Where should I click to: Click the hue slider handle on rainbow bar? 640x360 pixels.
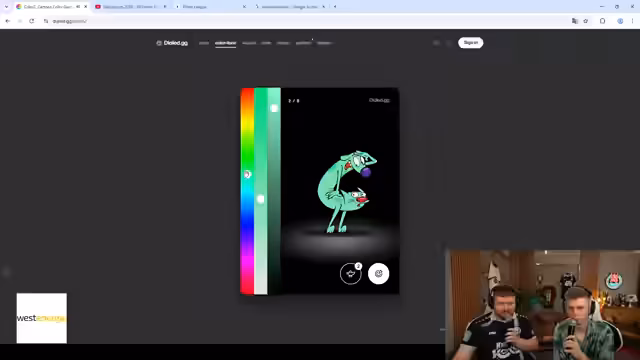point(247,174)
